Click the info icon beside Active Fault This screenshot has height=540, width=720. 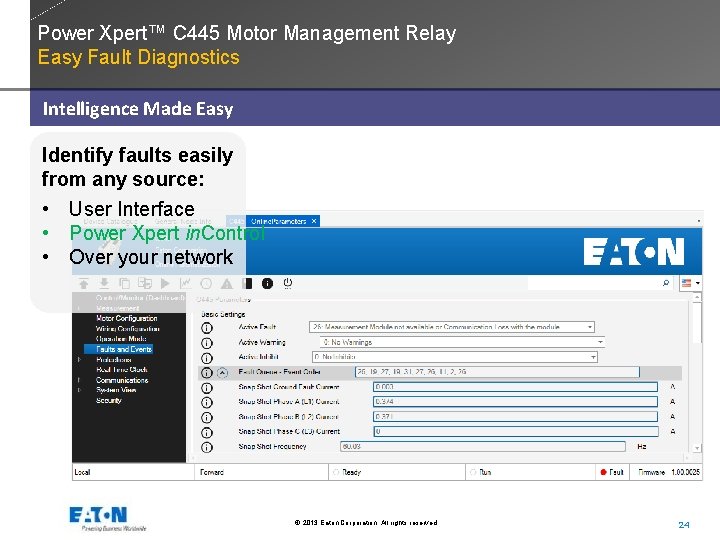[207, 327]
